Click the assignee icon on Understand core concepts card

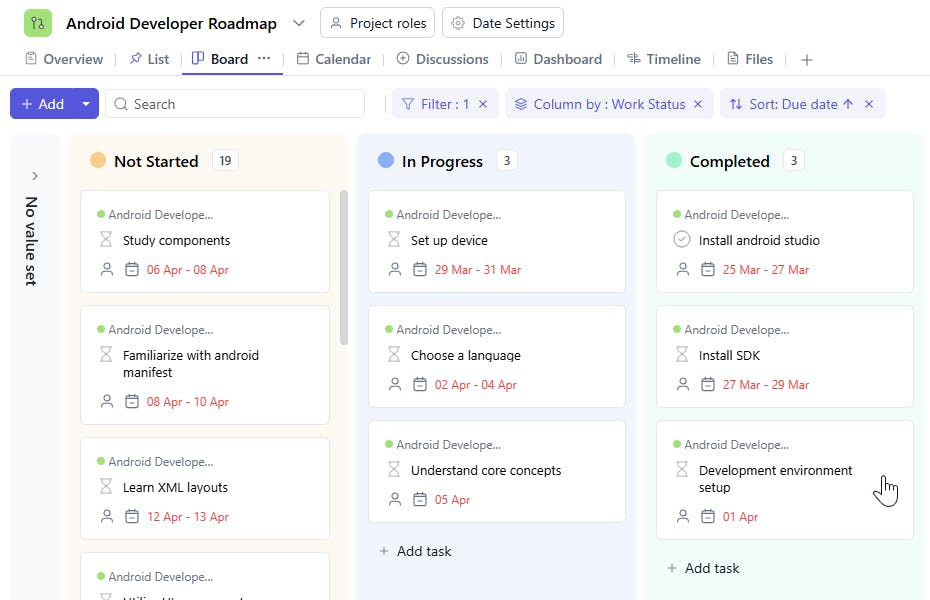[396, 499]
